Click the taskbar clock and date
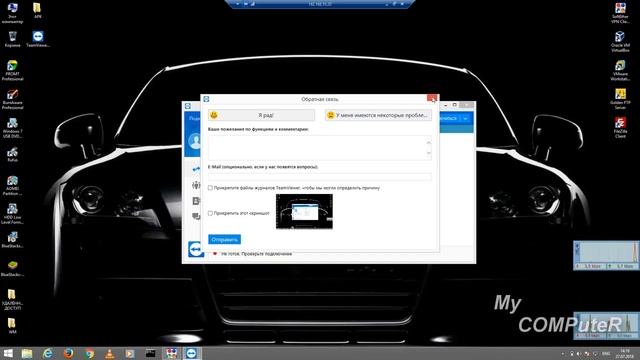 click(x=625, y=353)
